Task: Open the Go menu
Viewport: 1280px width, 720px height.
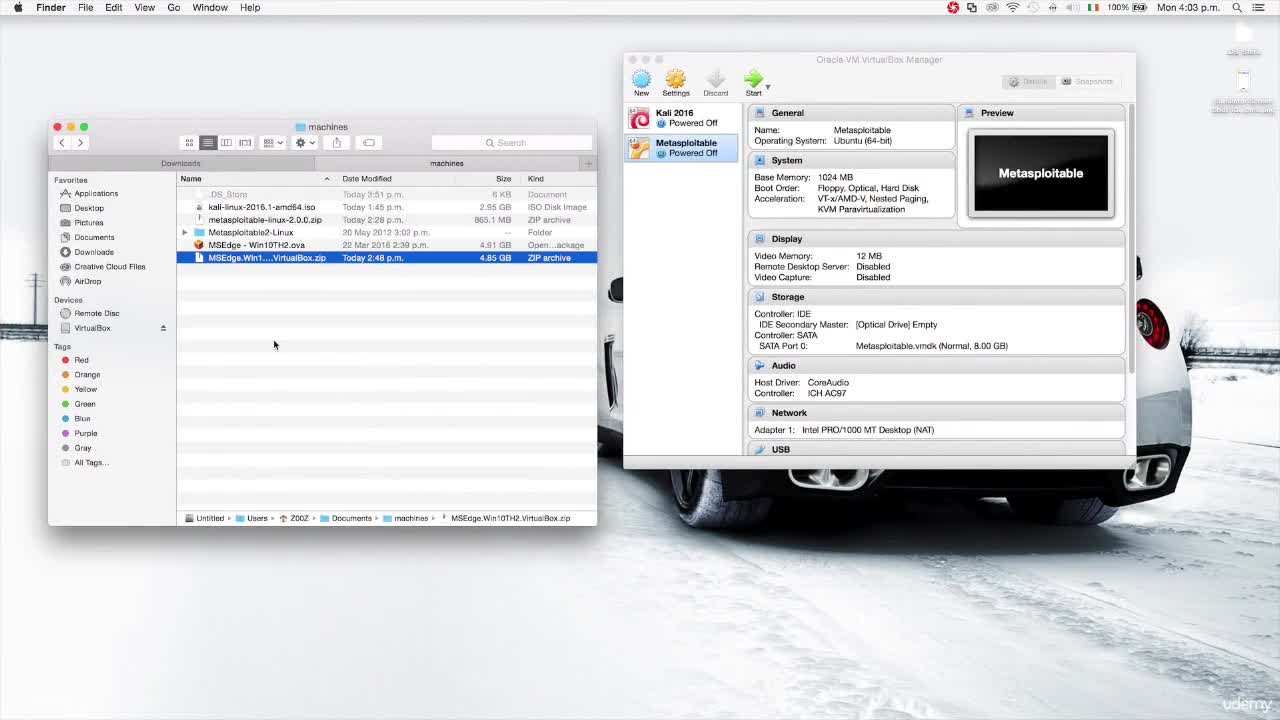Action: [x=174, y=7]
